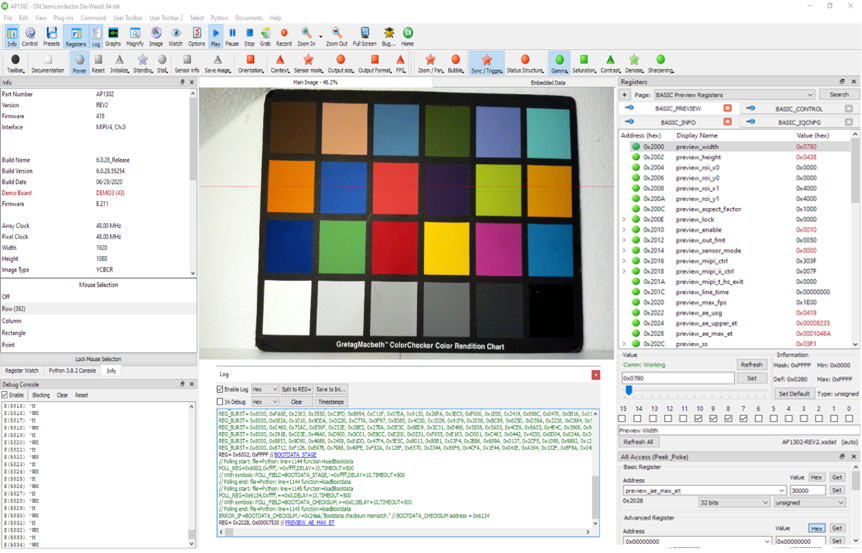Open the Page BASIC Preview Registers dropdown

click(734, 95)
